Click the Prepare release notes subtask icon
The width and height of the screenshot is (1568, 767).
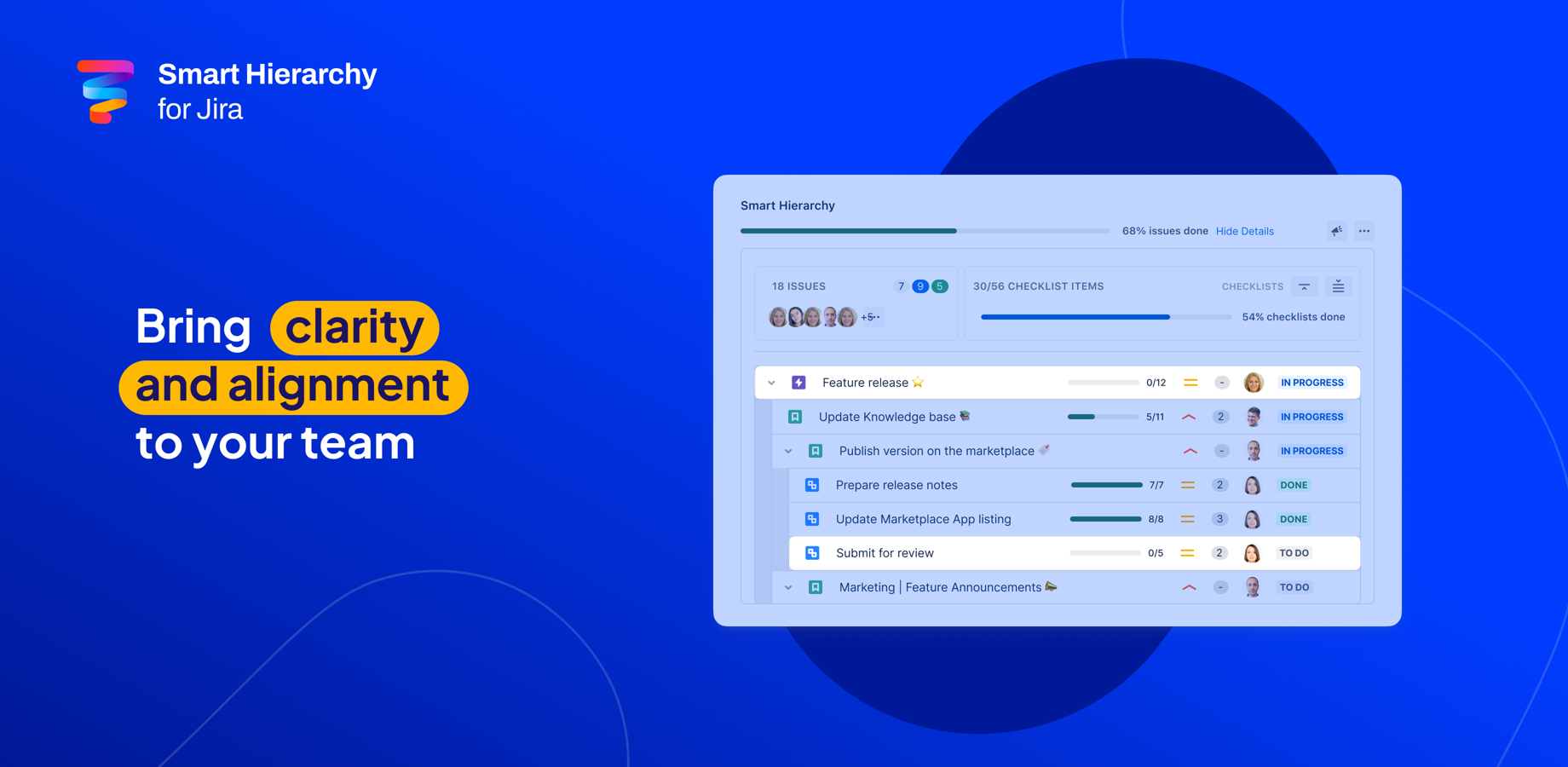pos(812,485)
